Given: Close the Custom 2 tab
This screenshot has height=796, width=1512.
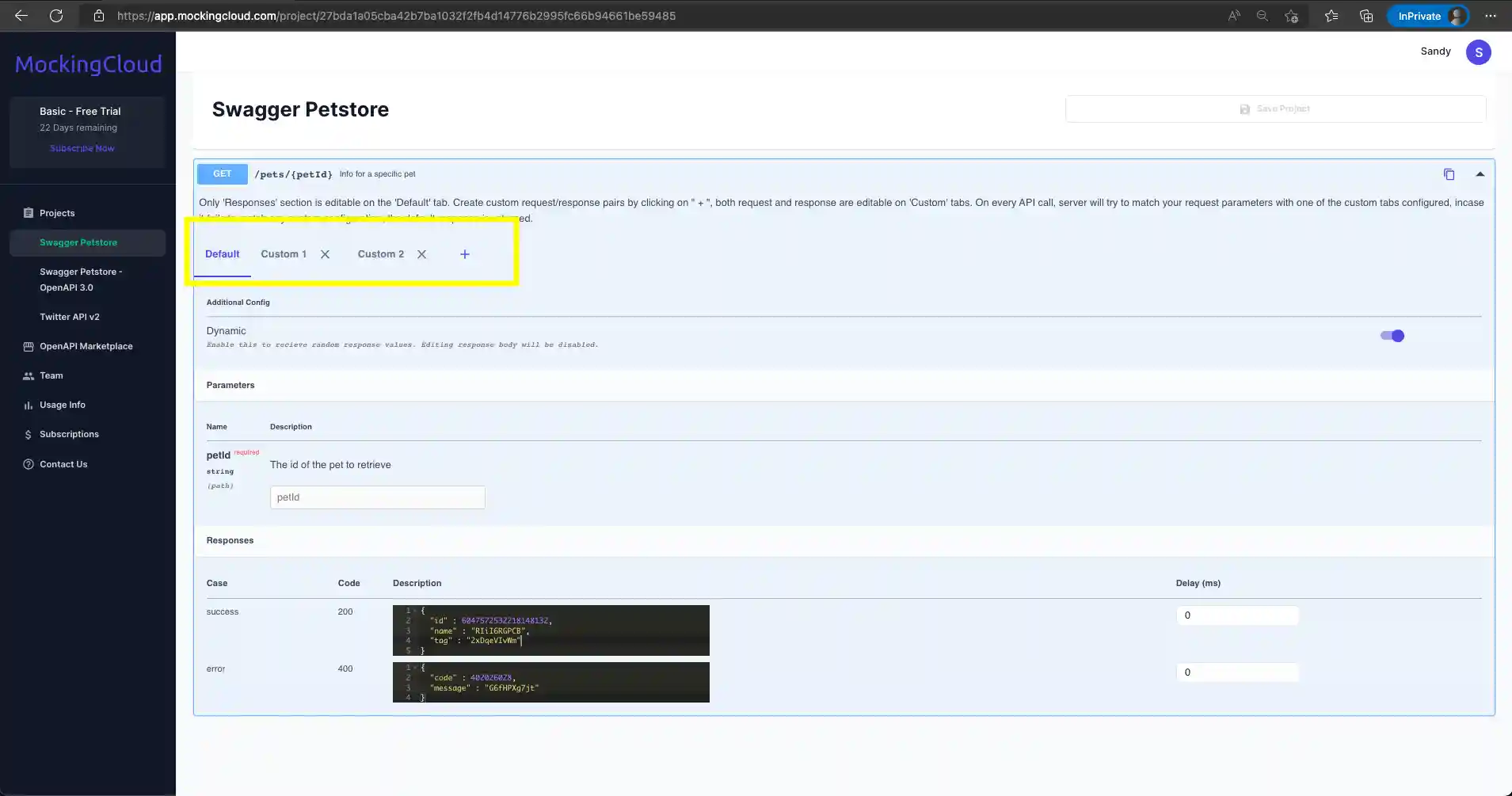Looking at the screenshot, I should tap(421, 254).
